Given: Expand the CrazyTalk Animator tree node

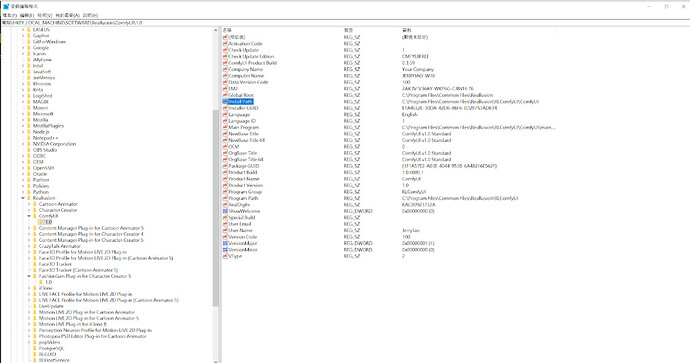Looking at the screenshot, I should (x=29, y=246).
